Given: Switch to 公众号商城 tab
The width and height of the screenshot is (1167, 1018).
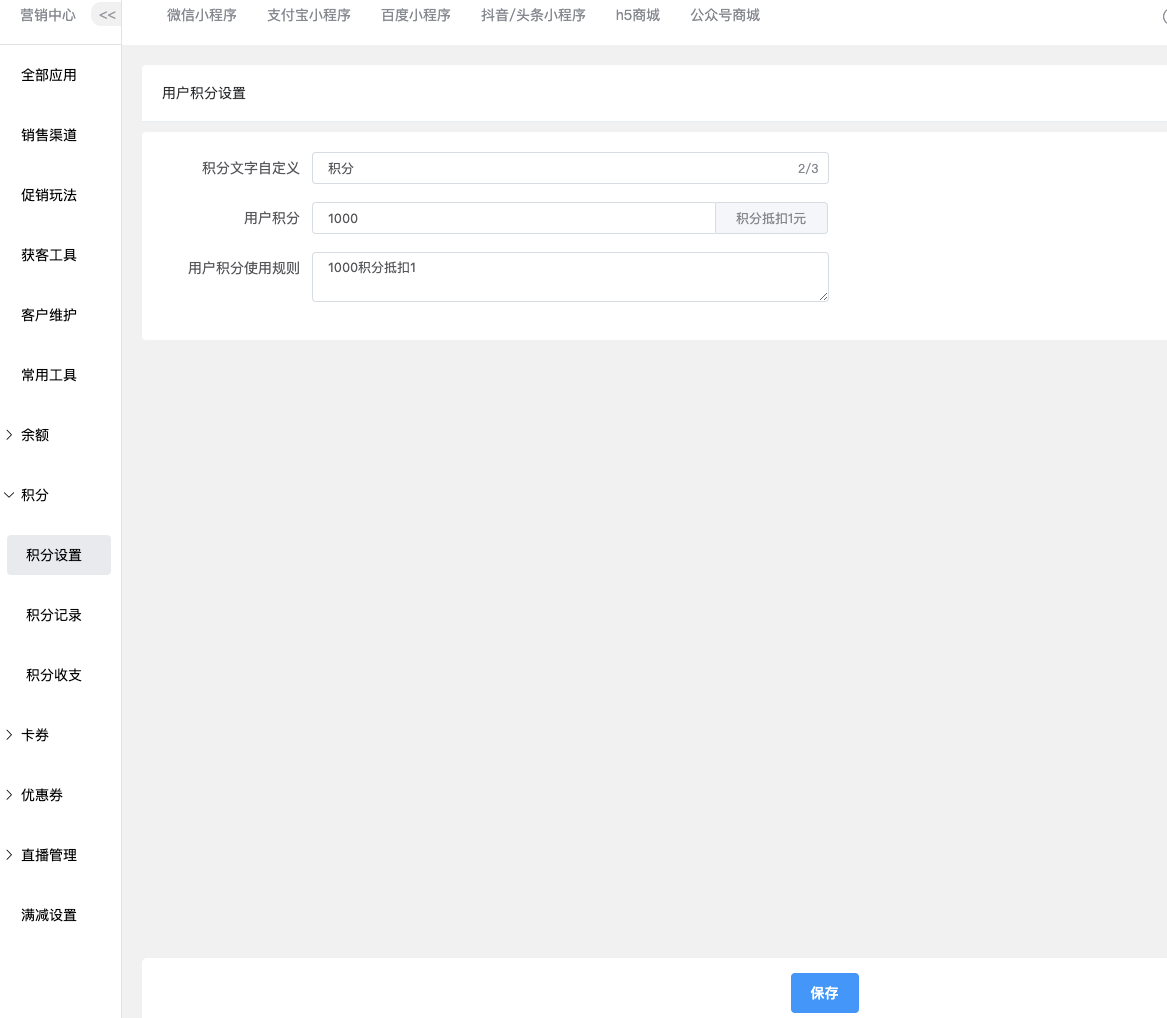Looking at the screenshot, I should point(725,15).
